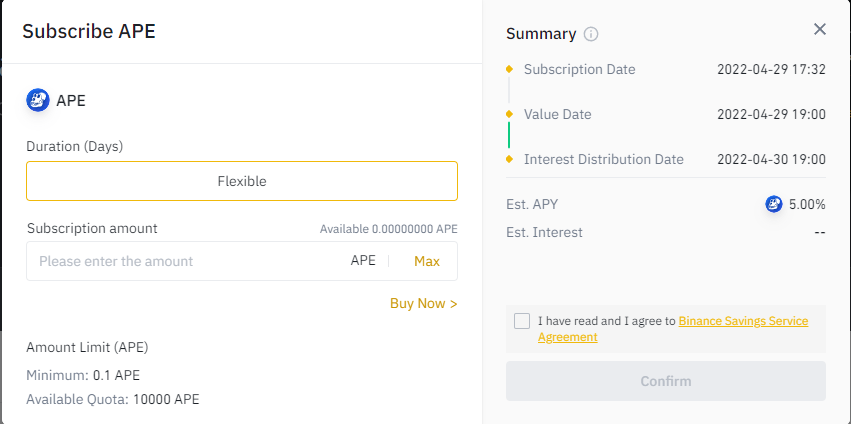This screenshot has width=851, height=424.
Task: Click the Subscribe APE title
Action: click(89, 31)
